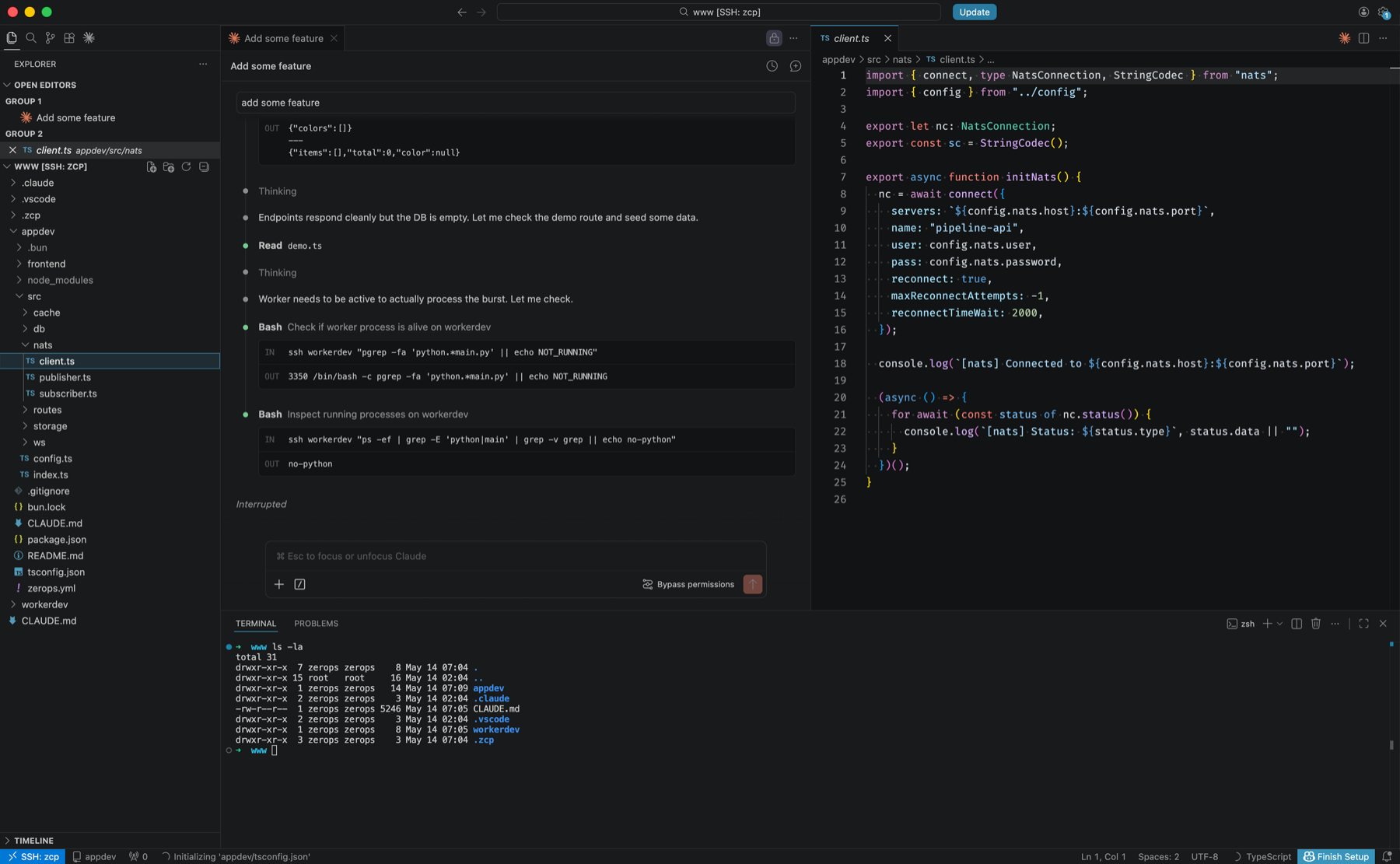Viewport: 1400px width, 864px height.
Task: Close the terminal panel
Action: [1383, 624]
